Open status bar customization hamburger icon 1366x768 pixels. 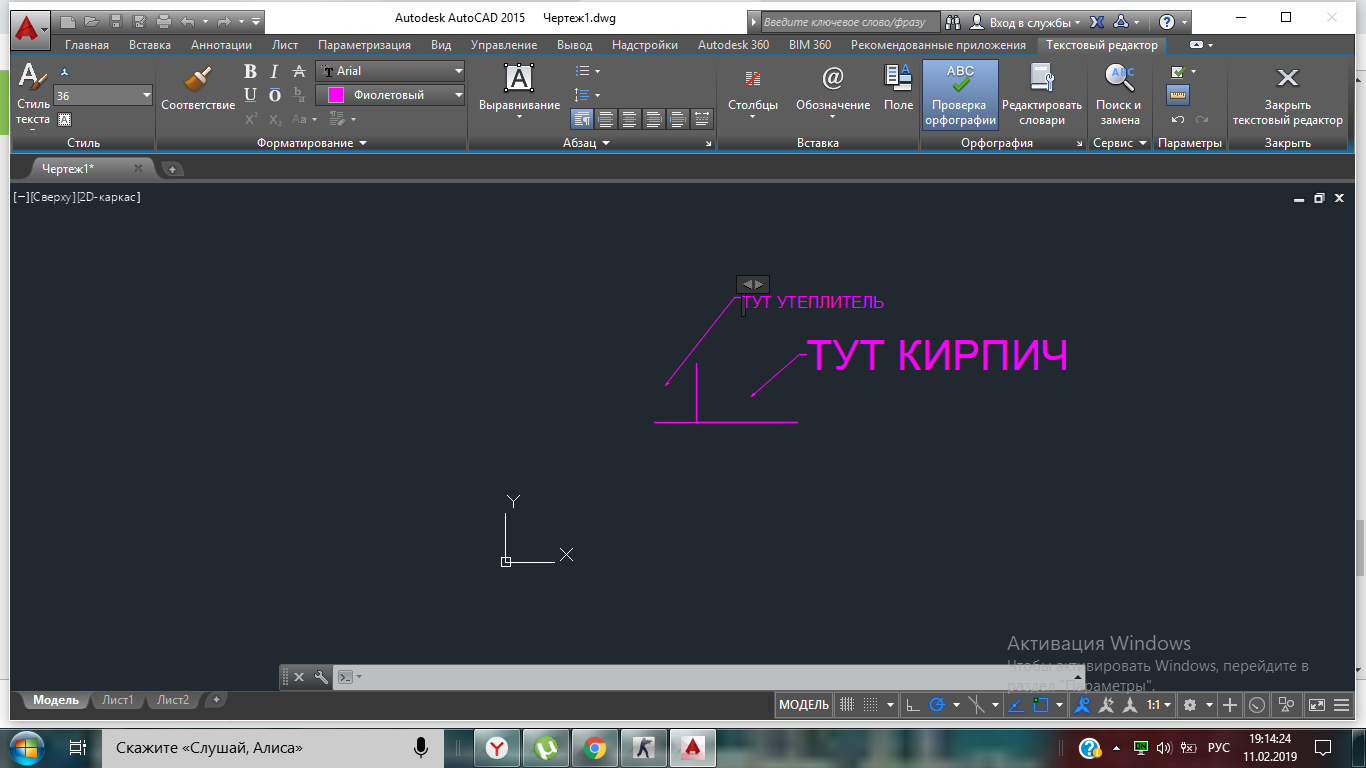coord(1342,705)
